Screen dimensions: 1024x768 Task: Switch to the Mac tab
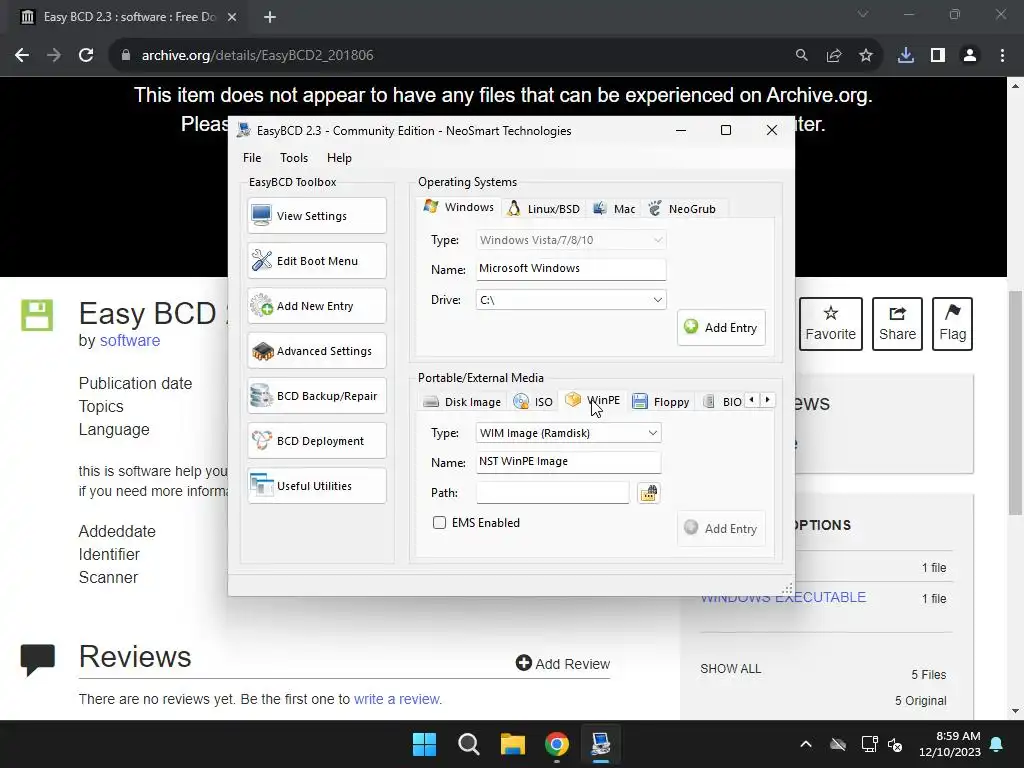614,209
